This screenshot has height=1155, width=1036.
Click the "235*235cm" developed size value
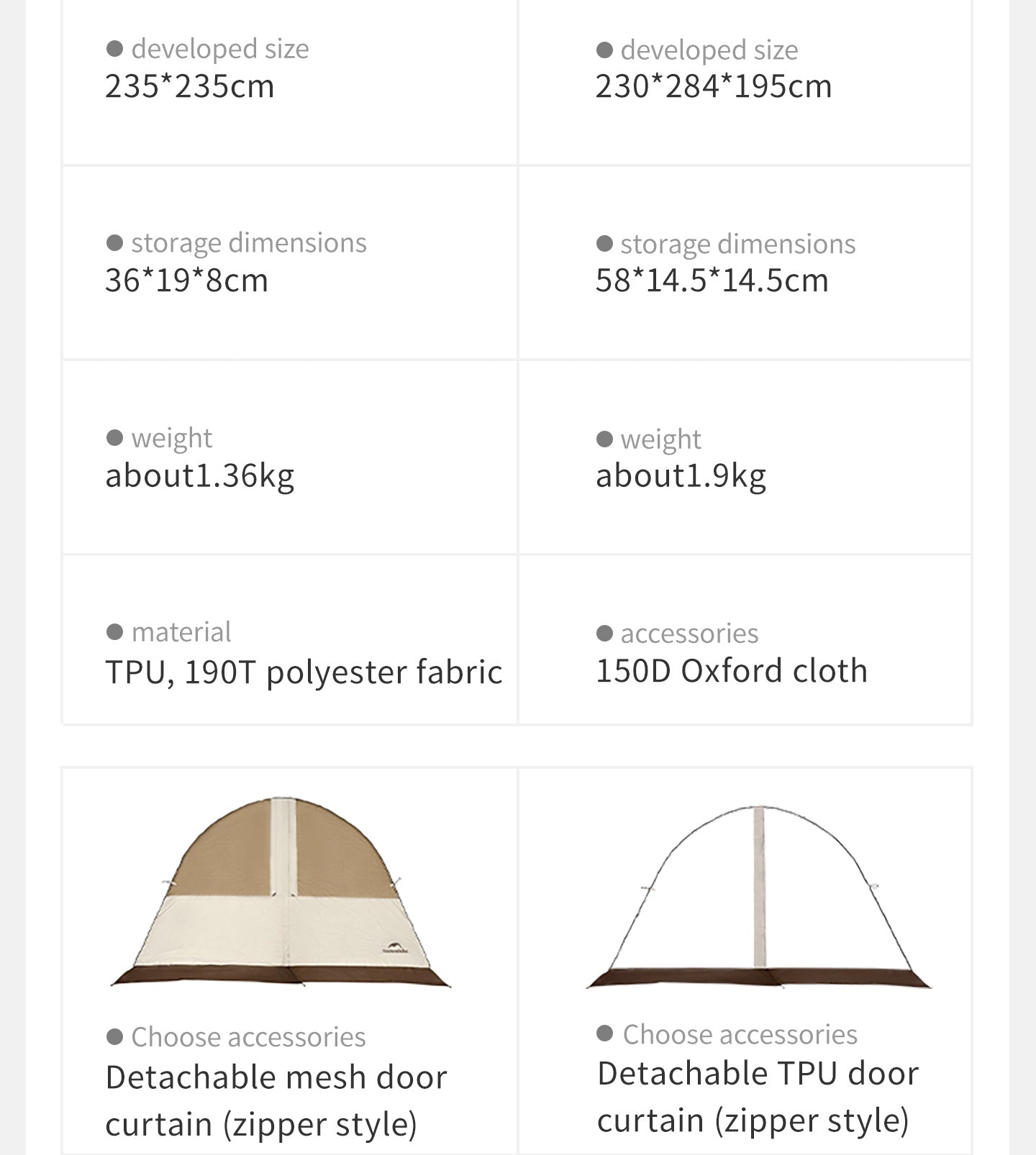click(x=190, y=86)
